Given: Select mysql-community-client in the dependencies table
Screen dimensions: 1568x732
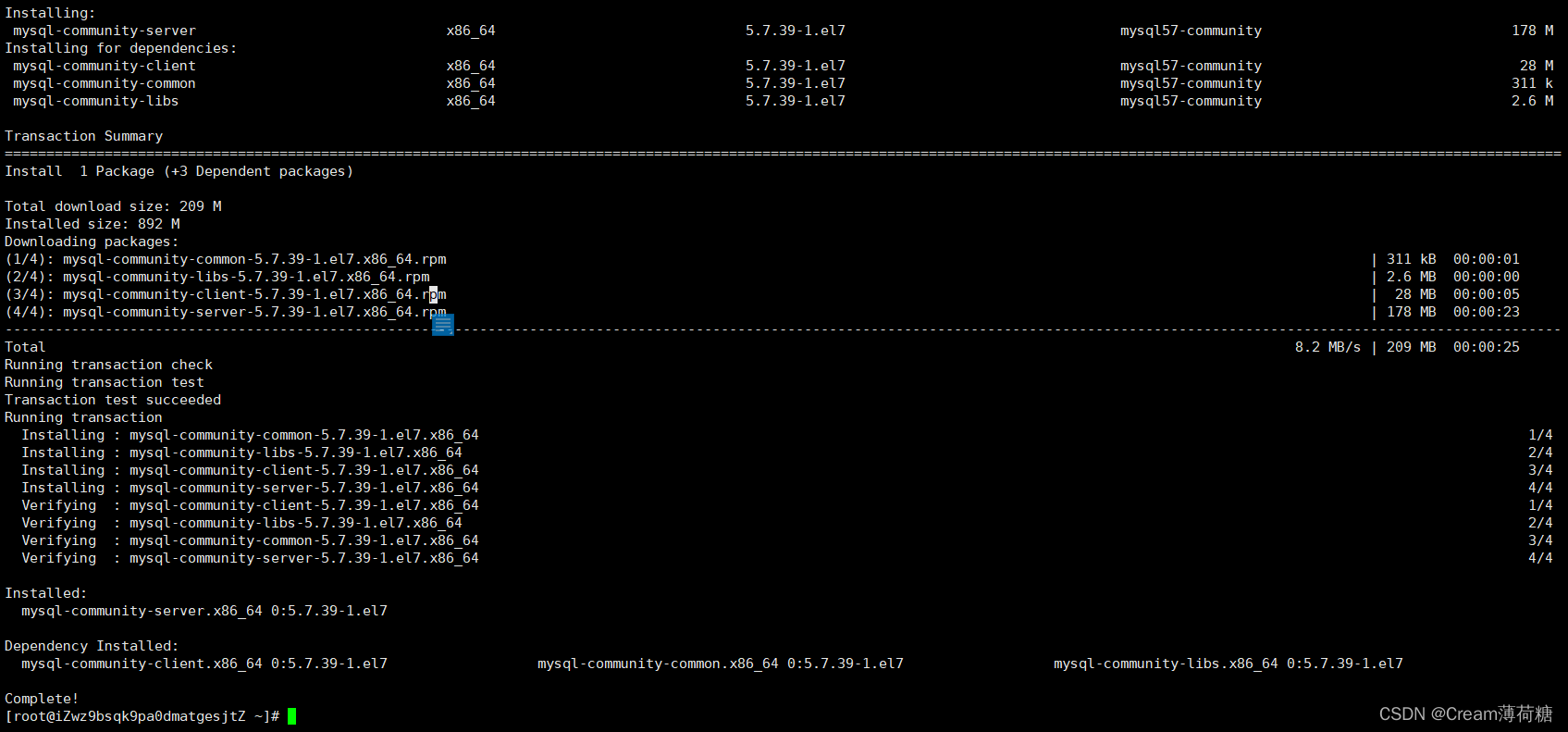Looking at the screenshot, I should [x=105, y=66].
